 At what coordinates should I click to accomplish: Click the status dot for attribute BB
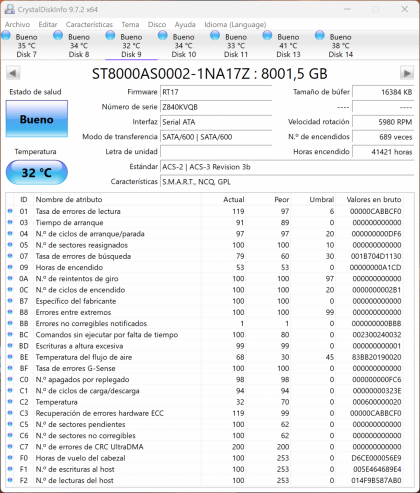point(10,323)
